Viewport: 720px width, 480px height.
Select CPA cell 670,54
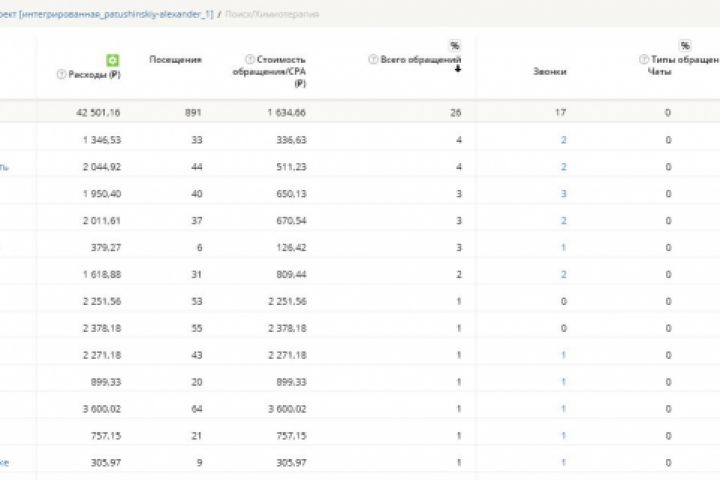click(x=291, y=221)
